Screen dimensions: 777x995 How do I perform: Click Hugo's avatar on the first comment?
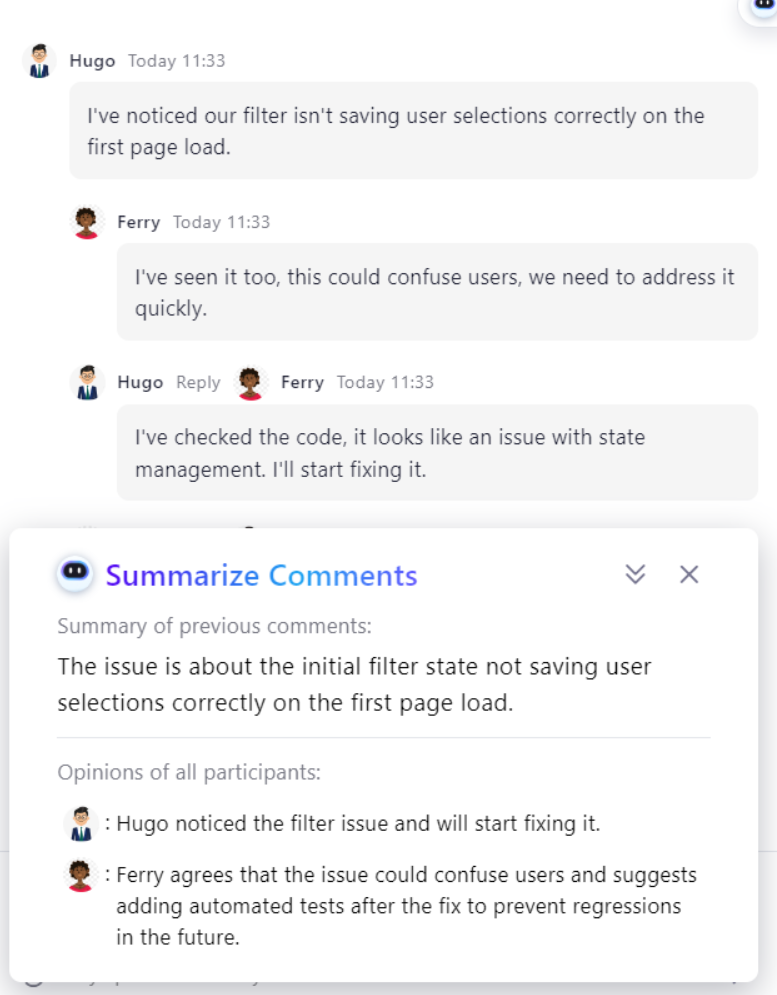40,61
